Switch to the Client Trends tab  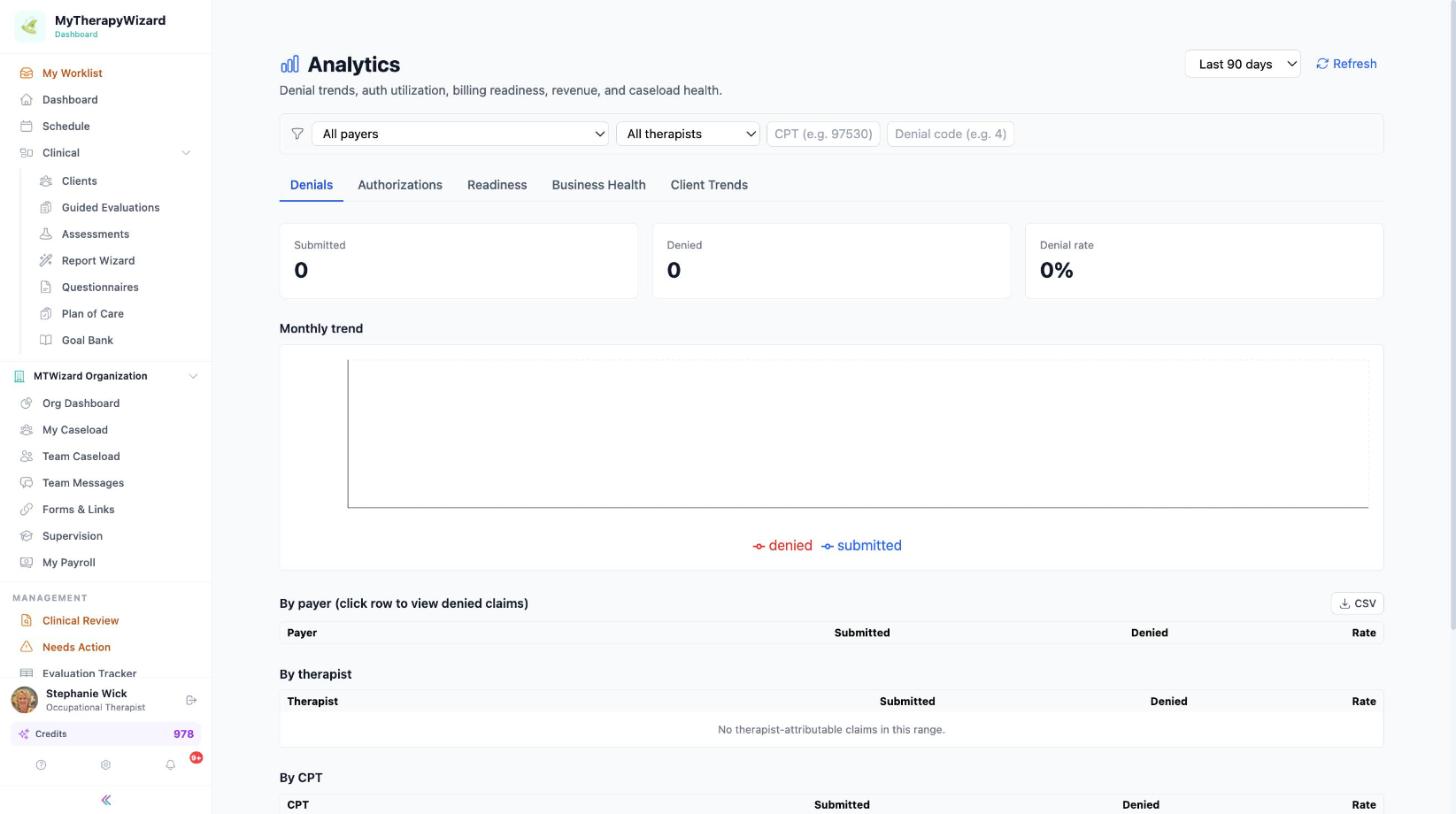coord(709,185)
